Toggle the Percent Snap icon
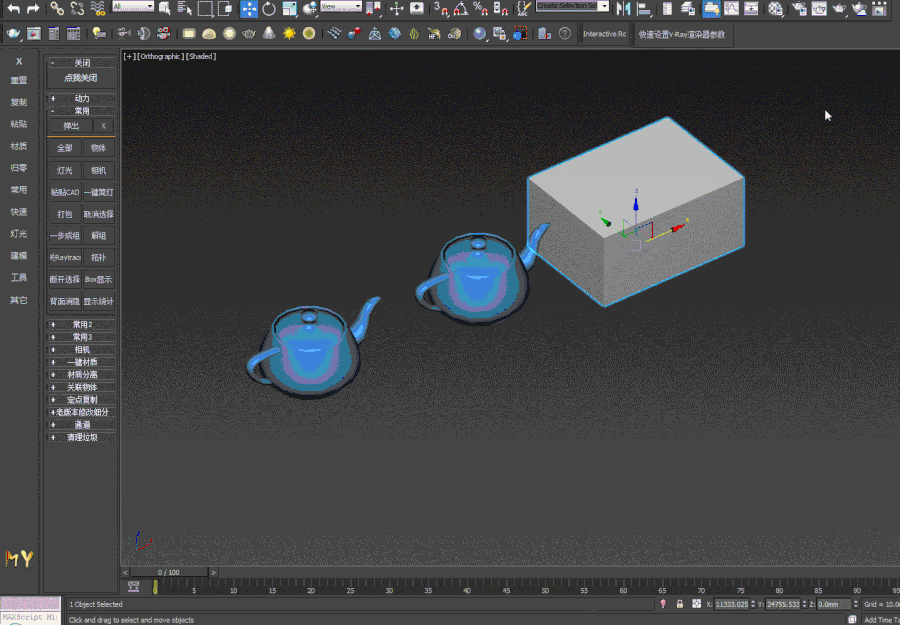Image resolution: width=900 pixels, height=625 pixels. tap(480, 8)
